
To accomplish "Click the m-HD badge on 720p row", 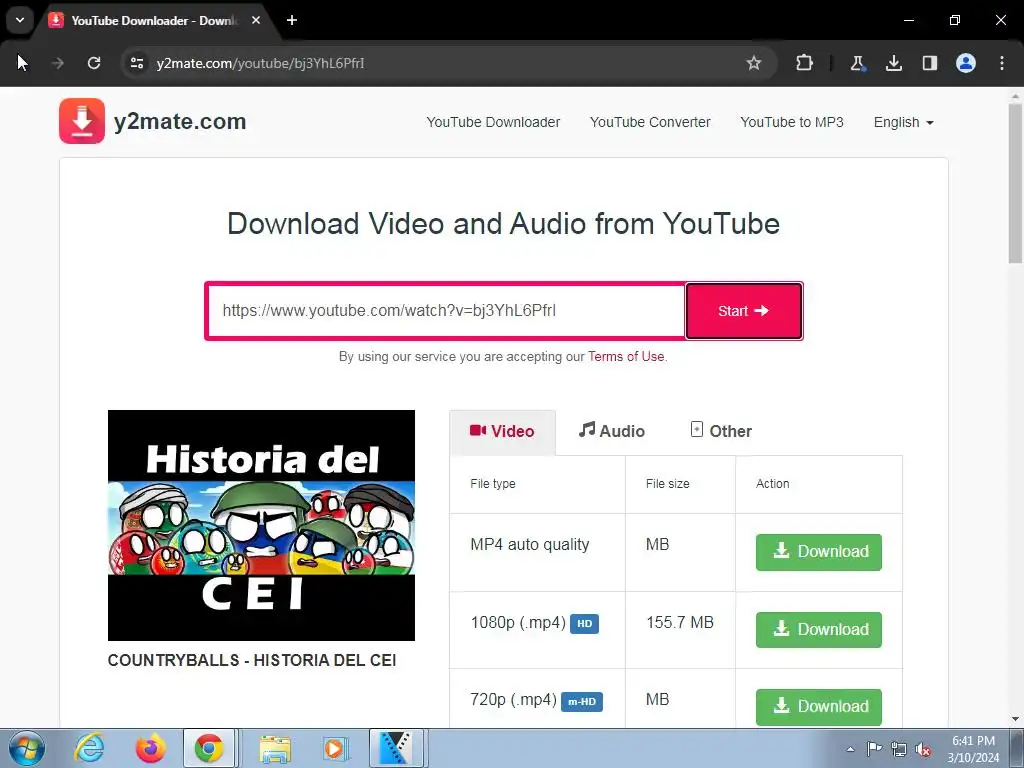I will coord(582,701).
